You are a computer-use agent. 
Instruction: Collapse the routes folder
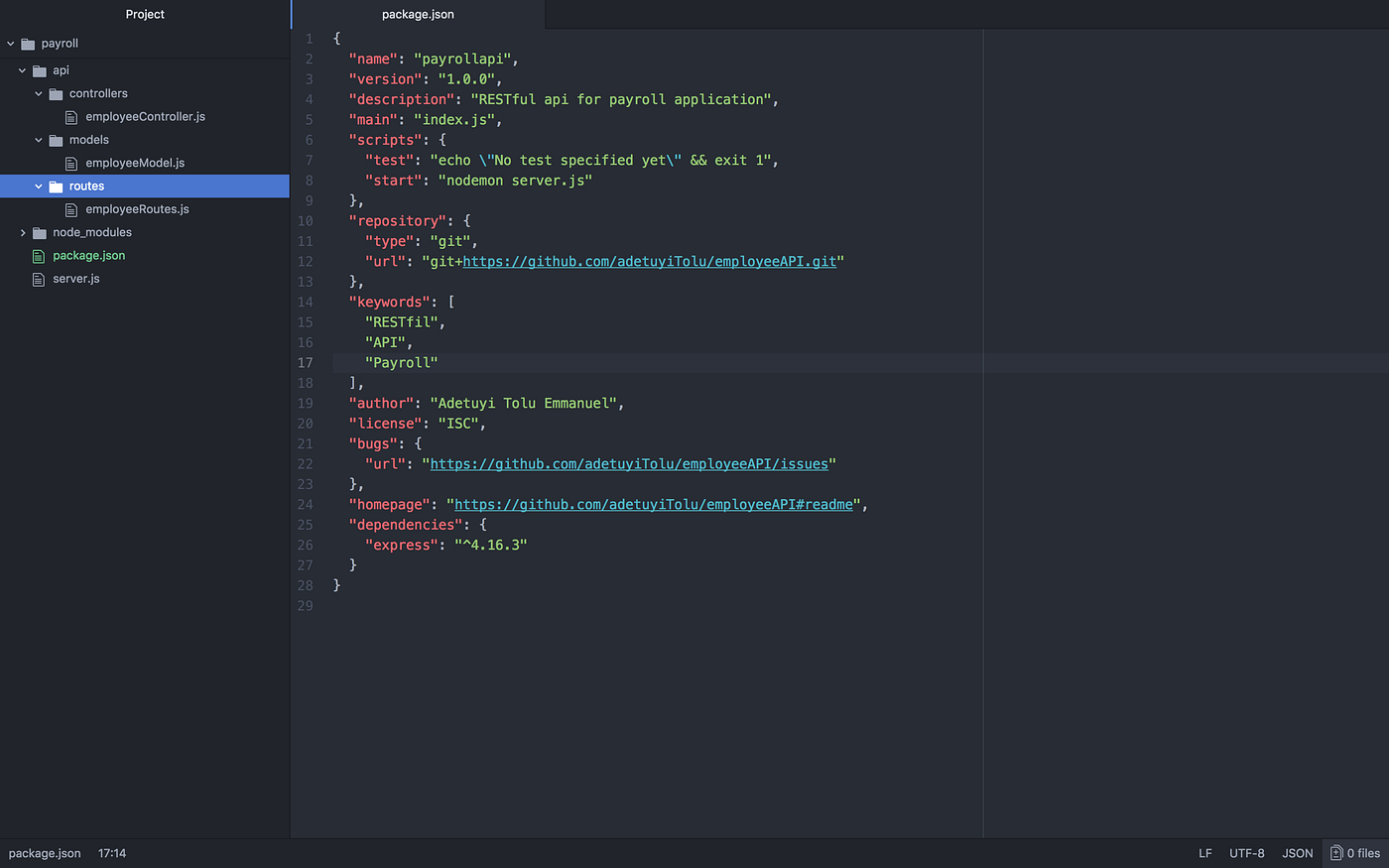point(38,186)
